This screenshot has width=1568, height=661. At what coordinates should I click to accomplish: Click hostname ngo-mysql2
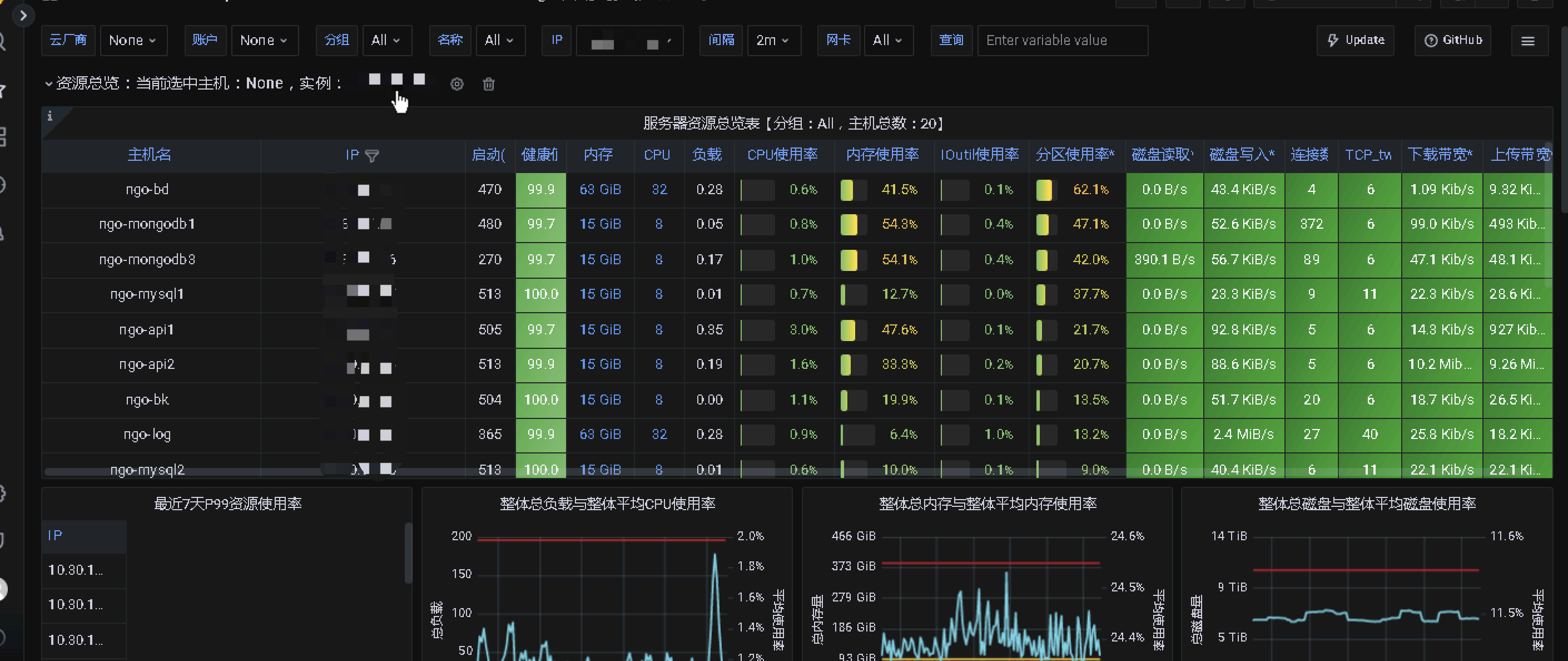pyautogui.click(x=147, y=470)
